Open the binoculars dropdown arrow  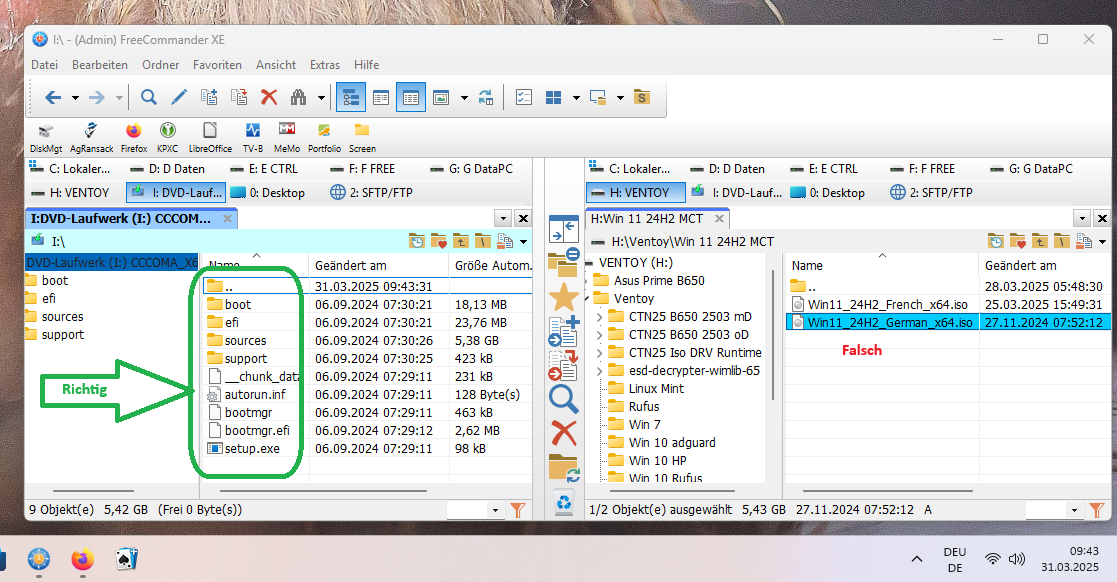tap(321, 98)
